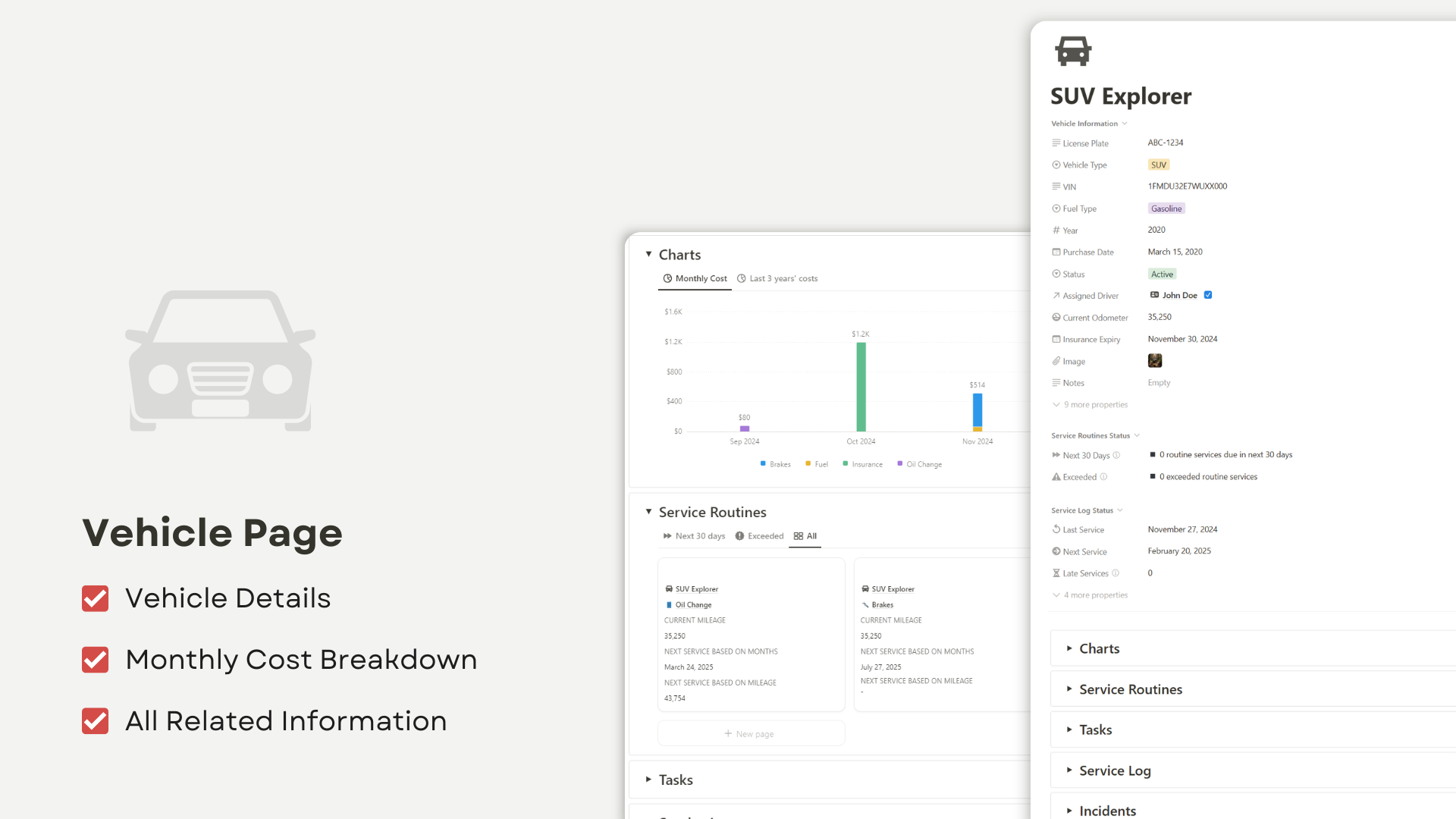Click the Insurance legend color swatch
Screen dimensions: 1456x819
pyautogui.click(x=846, y=463)
